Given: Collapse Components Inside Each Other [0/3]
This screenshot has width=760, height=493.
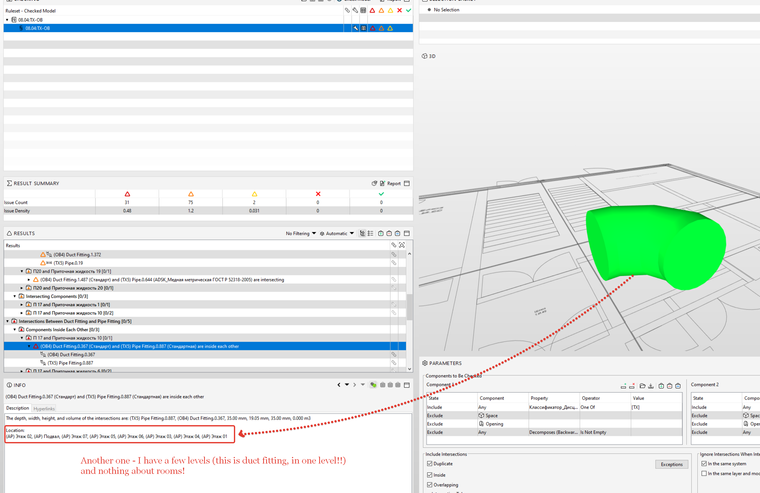Looking at the screenshot, I should 15,330.
